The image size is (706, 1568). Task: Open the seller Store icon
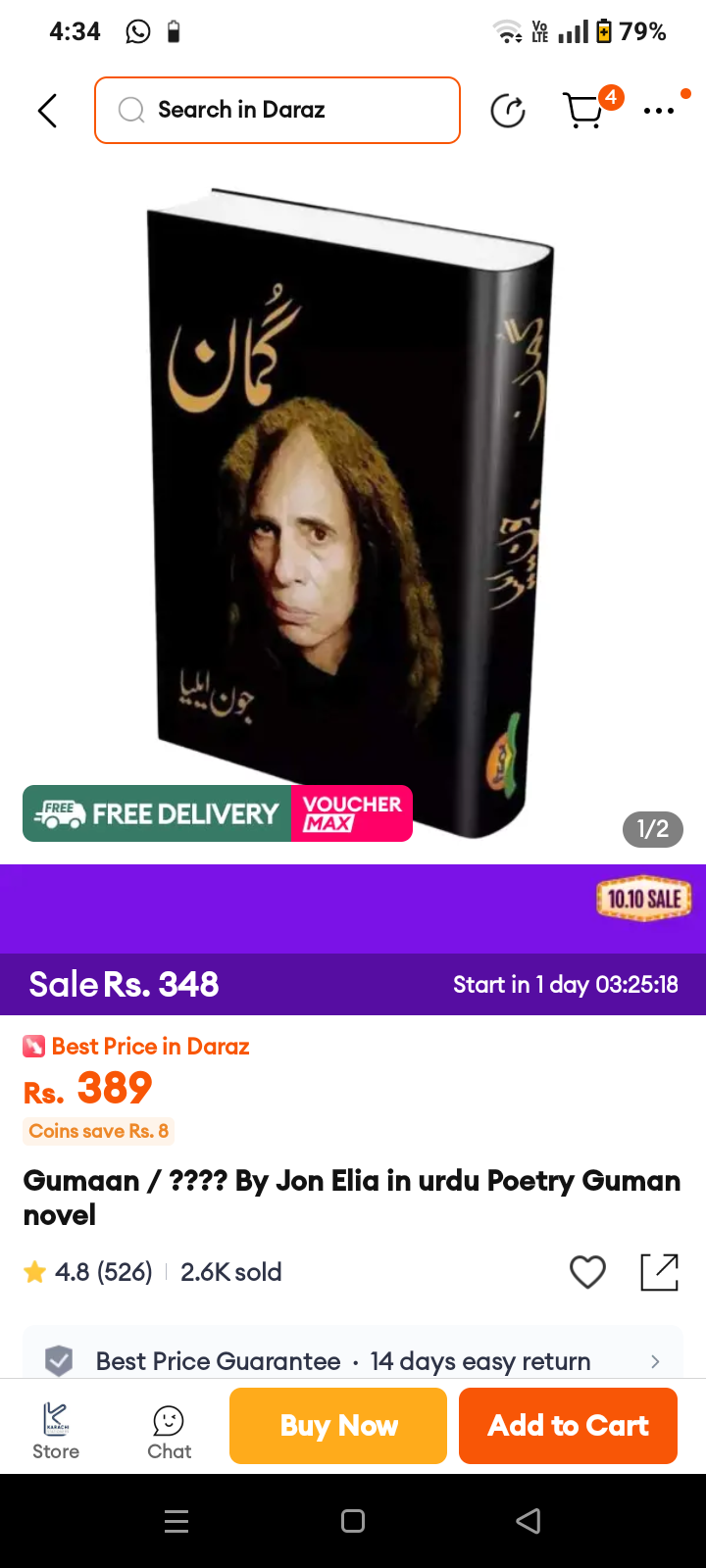pos(56,1431)
